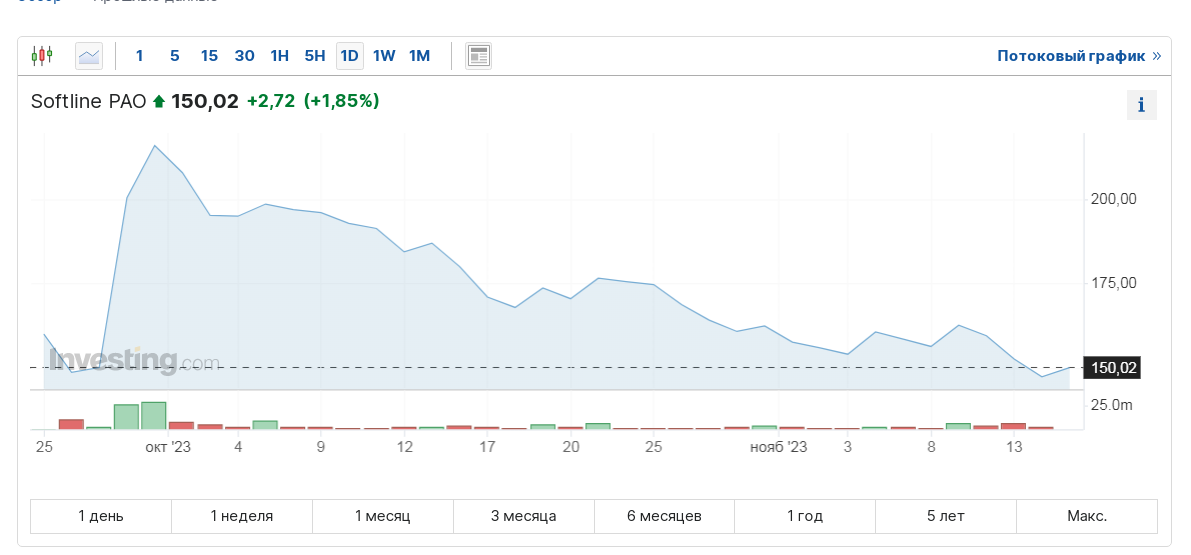Click the current price 150,02 in header
Viewport: 1191px width, 555px height.
(x=205, y=101)
